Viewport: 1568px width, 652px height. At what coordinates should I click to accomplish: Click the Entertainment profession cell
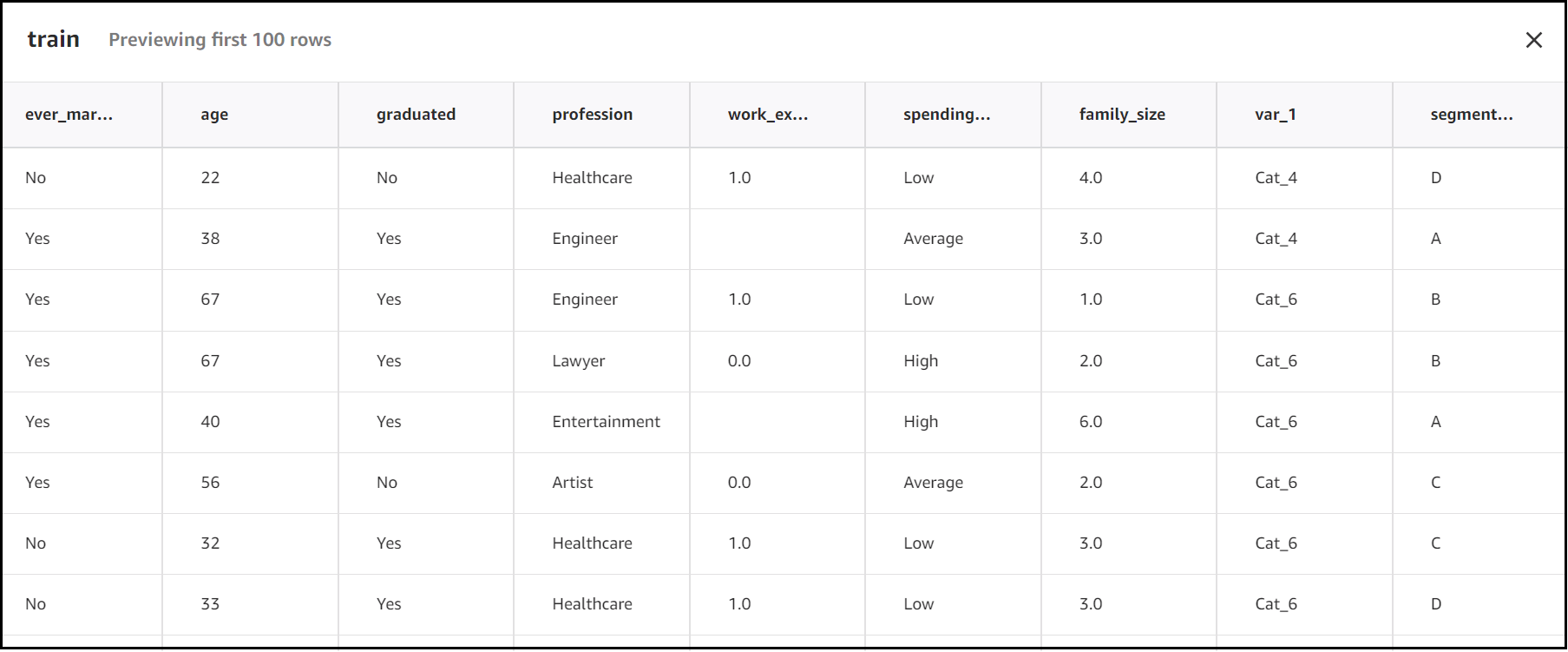click(606, 422)
